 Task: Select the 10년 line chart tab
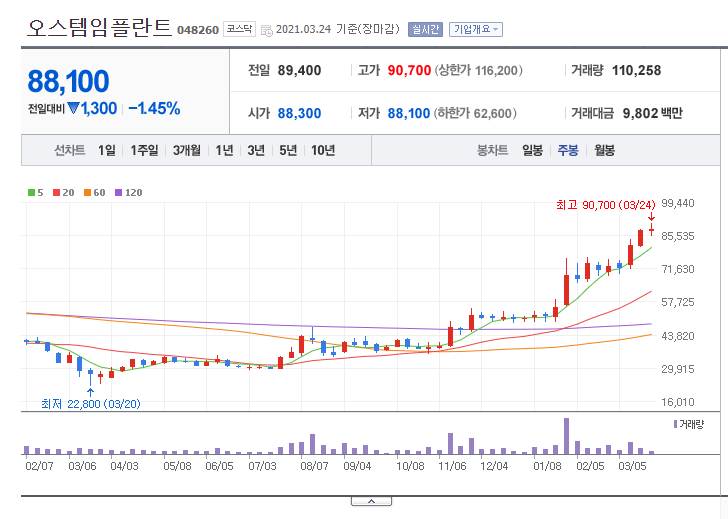(x=323, y=150)
